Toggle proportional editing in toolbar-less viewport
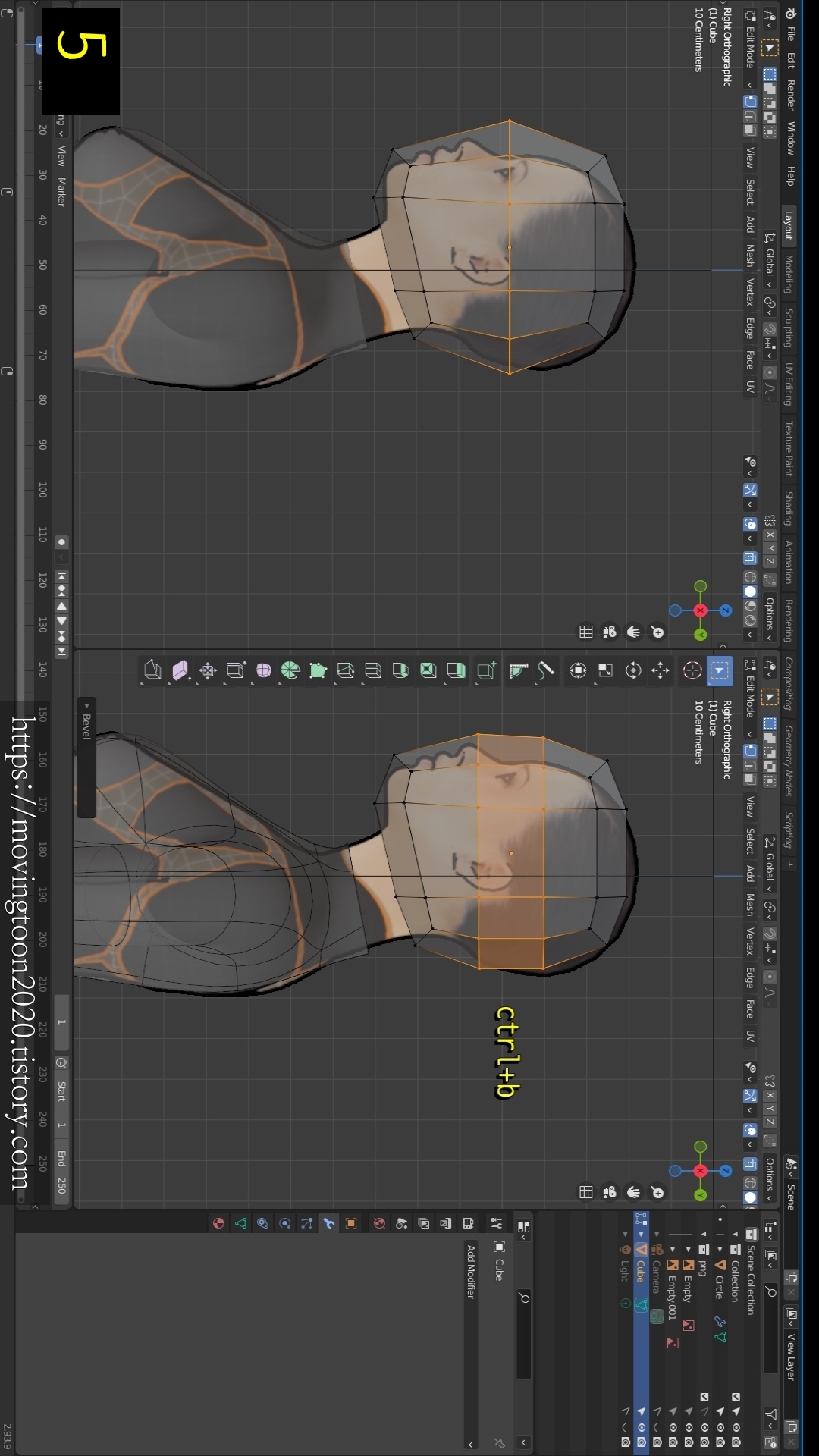The height and width of the screenshot is (1456, 819). pyautogui.click(x=770, y=372)
